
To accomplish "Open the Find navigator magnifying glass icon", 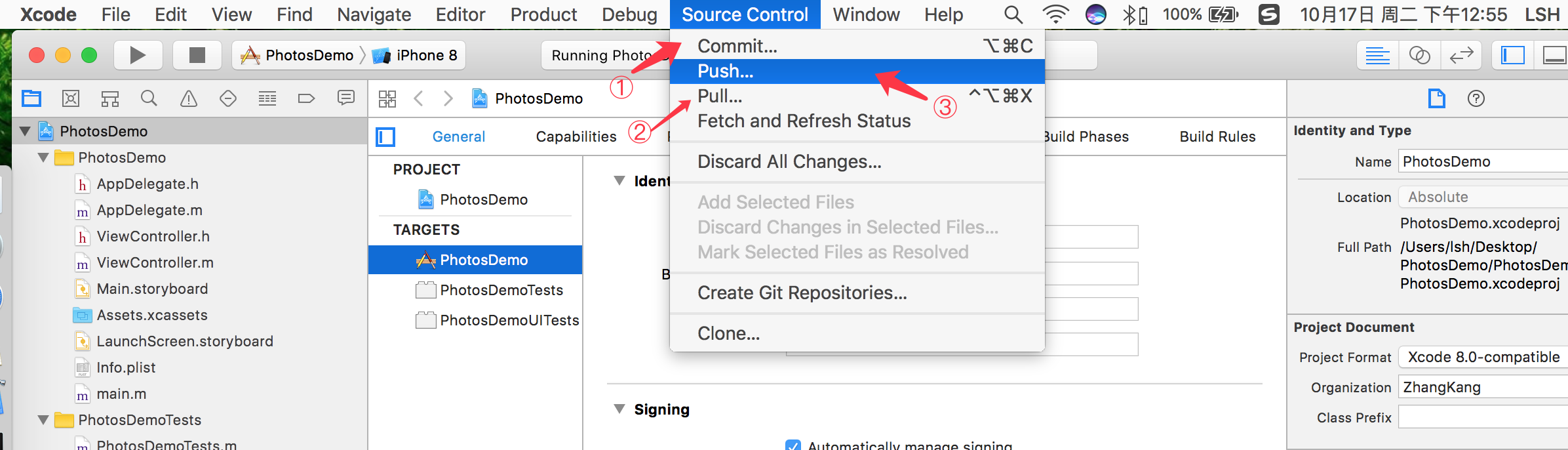I will click(x=149, y=98).
